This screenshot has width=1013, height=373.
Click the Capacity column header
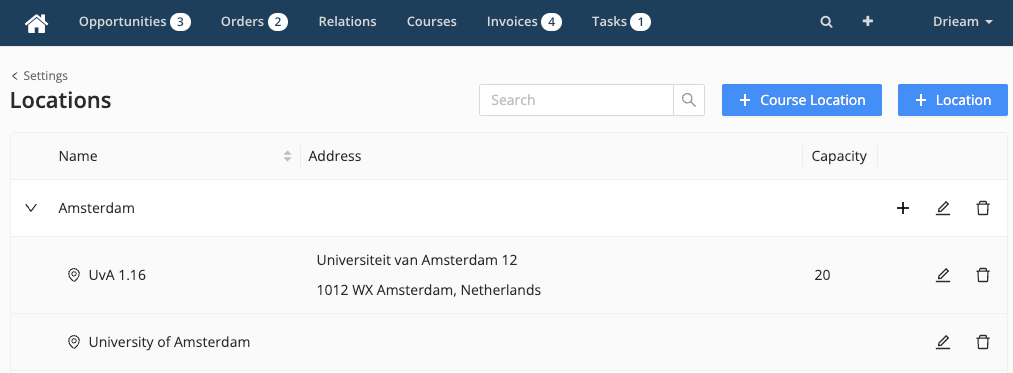839,156
